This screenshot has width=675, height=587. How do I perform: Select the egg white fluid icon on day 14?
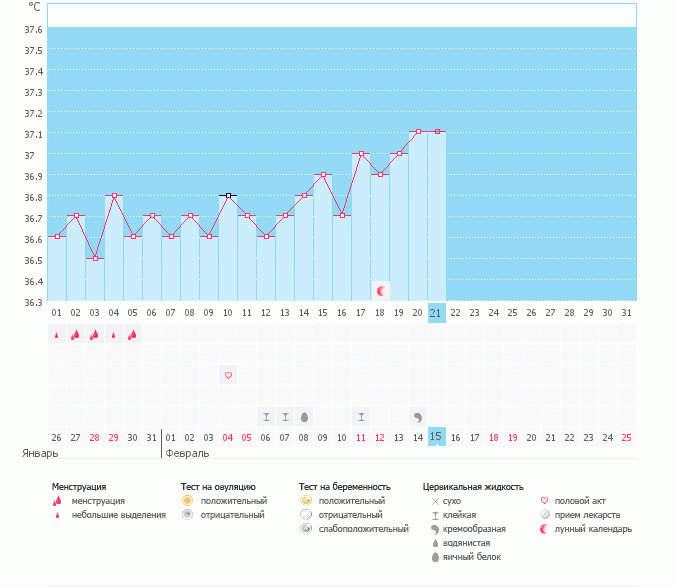pyautogui.click(x=304, y=416)
